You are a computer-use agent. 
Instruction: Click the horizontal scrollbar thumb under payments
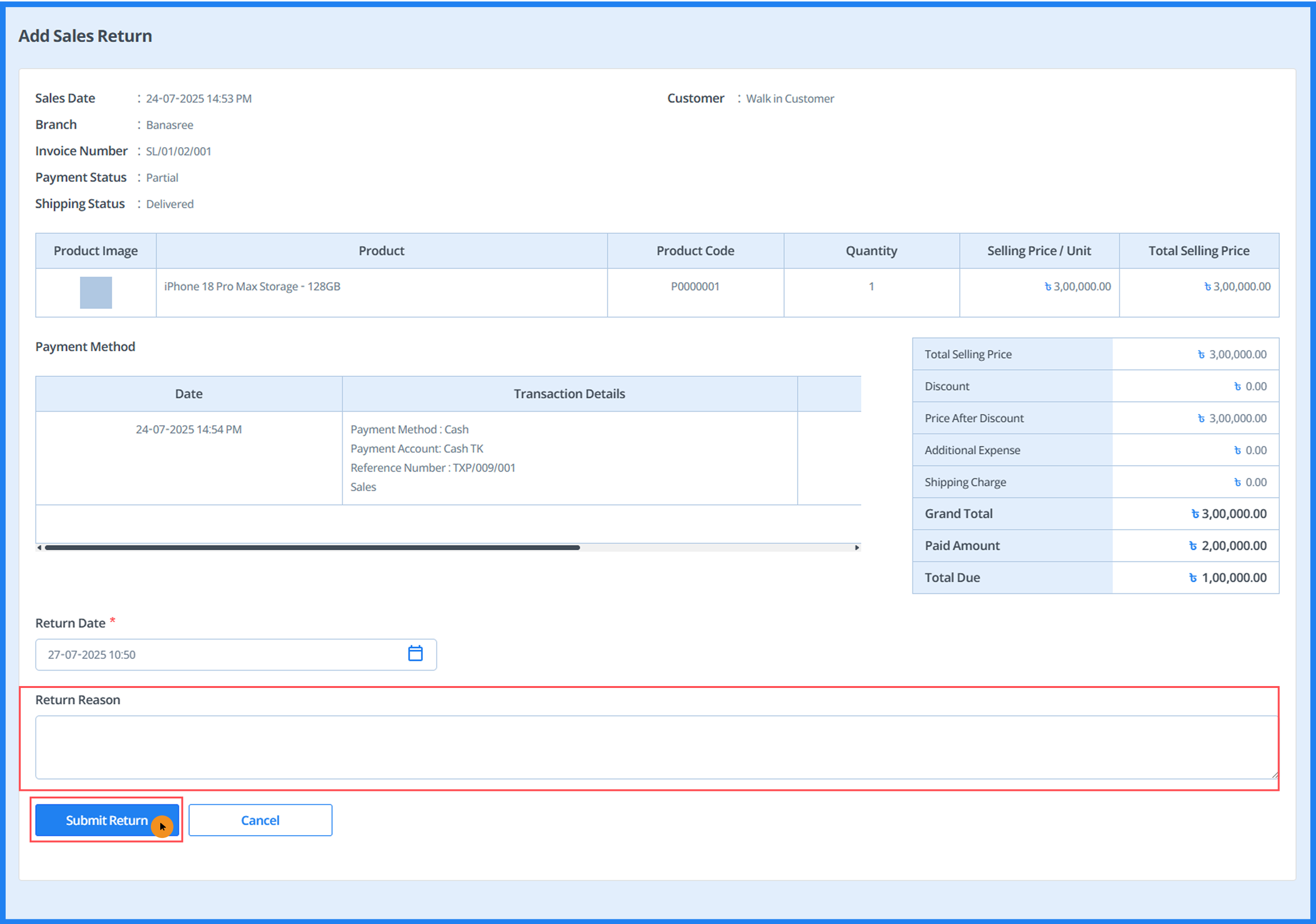tap(313, 548)
